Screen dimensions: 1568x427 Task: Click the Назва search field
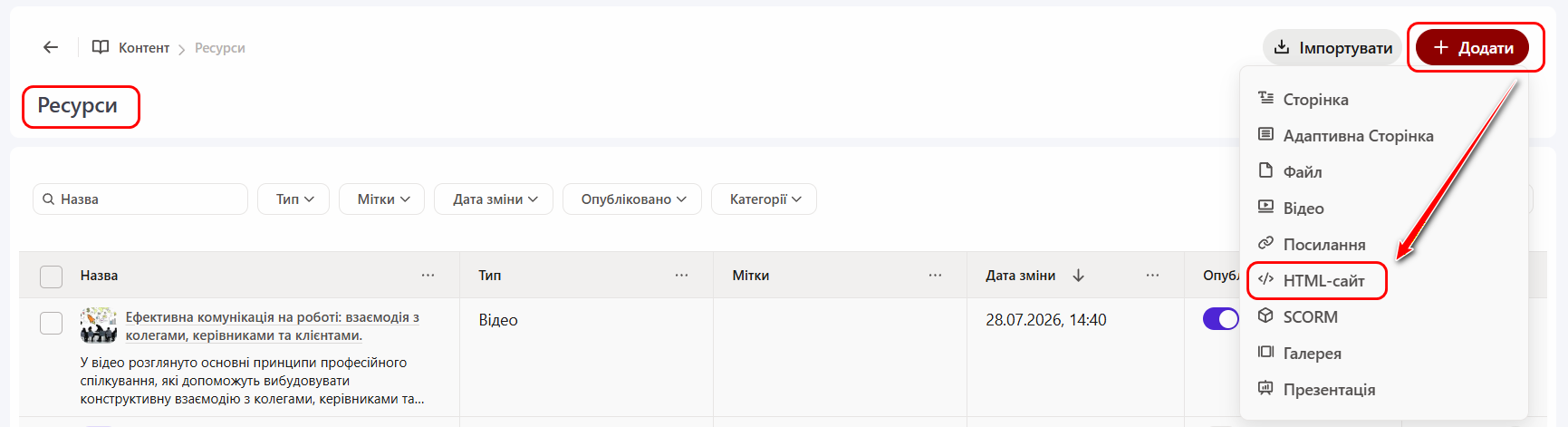click(140, 199)
